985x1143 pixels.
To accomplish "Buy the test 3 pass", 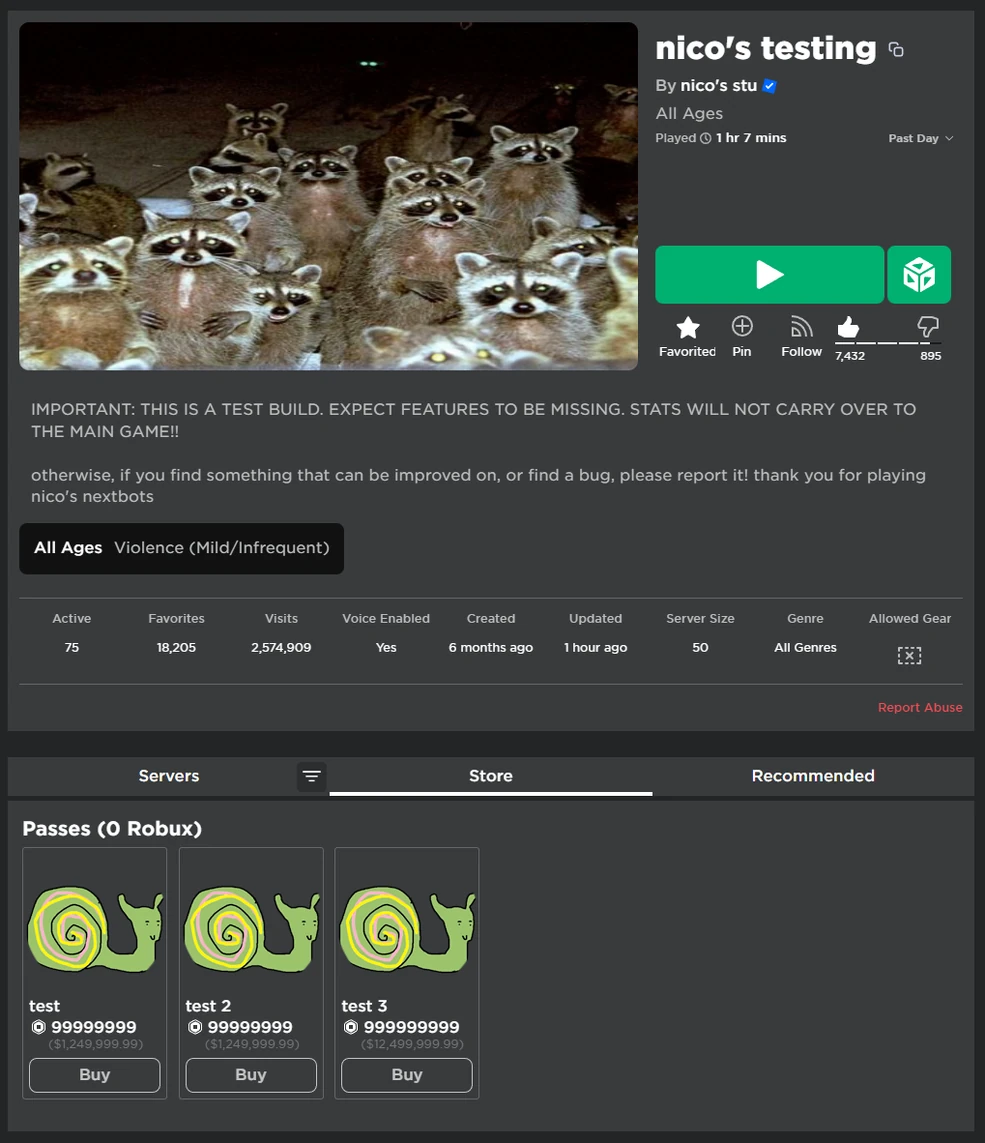I will click(407, 1075).
